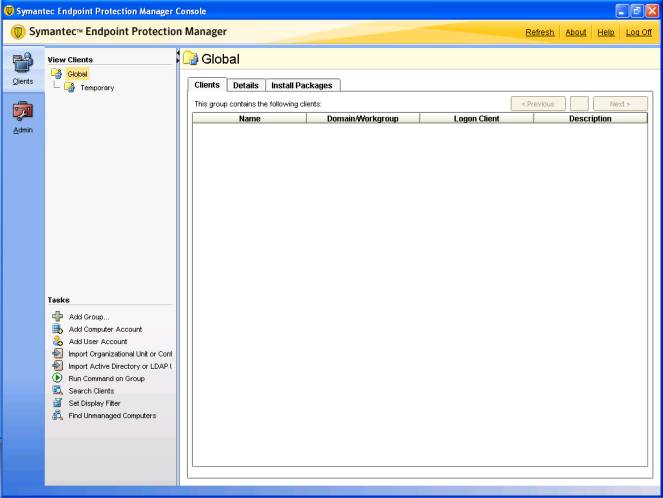Click the title bar Symantec shield icon
Image resolution: width=663 pixels, height=498 pixels.
[8, 11]
